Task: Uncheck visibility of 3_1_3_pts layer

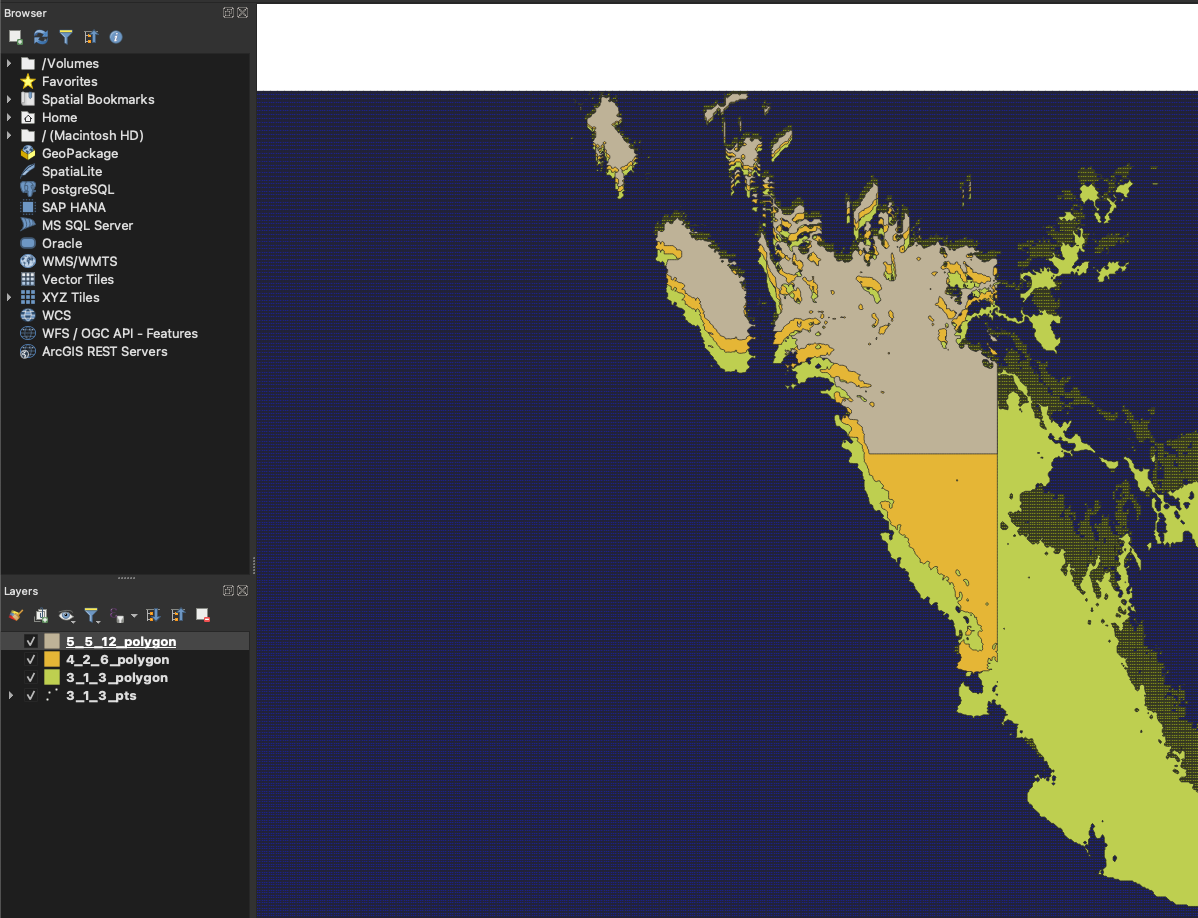Action: coord(29,695)
